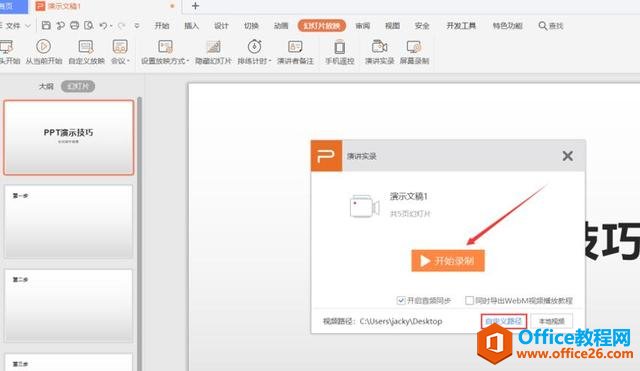Open the Developer Tools (开发工具) tab
The image size is (640, 371).
tap(461, 26)
